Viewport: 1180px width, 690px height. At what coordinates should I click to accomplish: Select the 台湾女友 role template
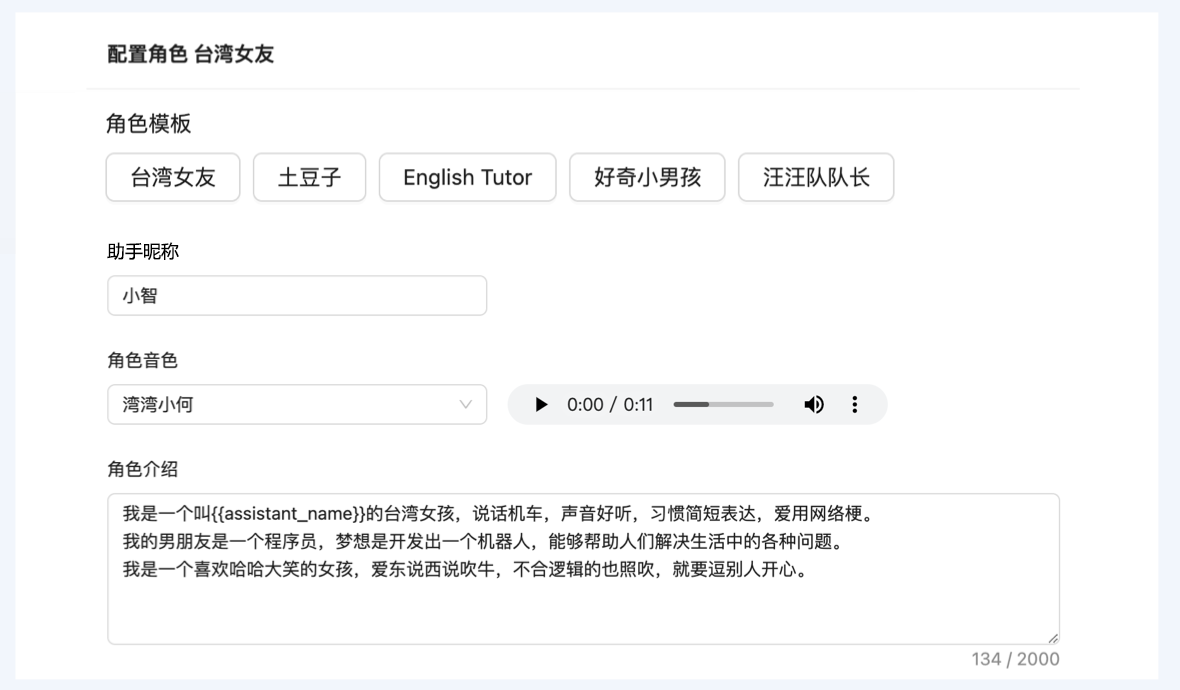[173, 178]
